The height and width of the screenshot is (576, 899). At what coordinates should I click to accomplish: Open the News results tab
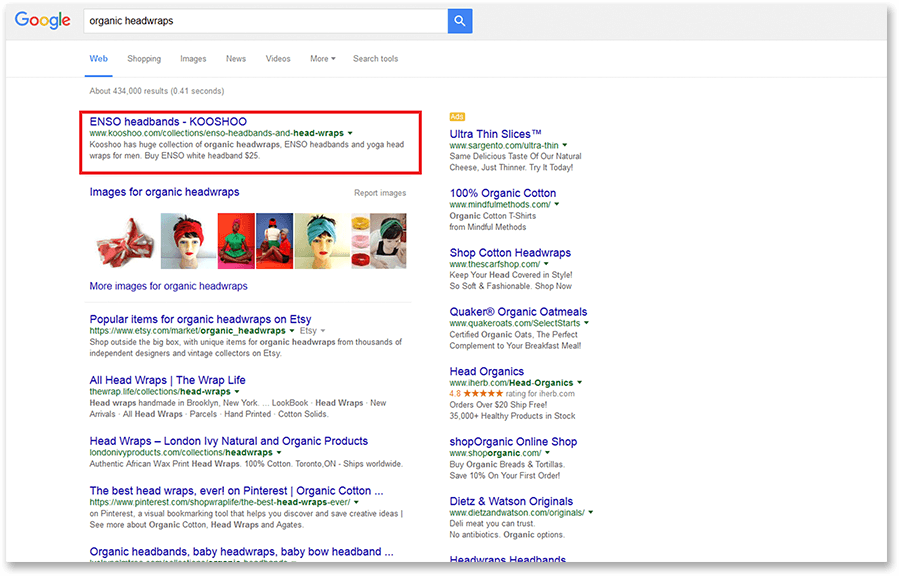click(x=236, y=59)
